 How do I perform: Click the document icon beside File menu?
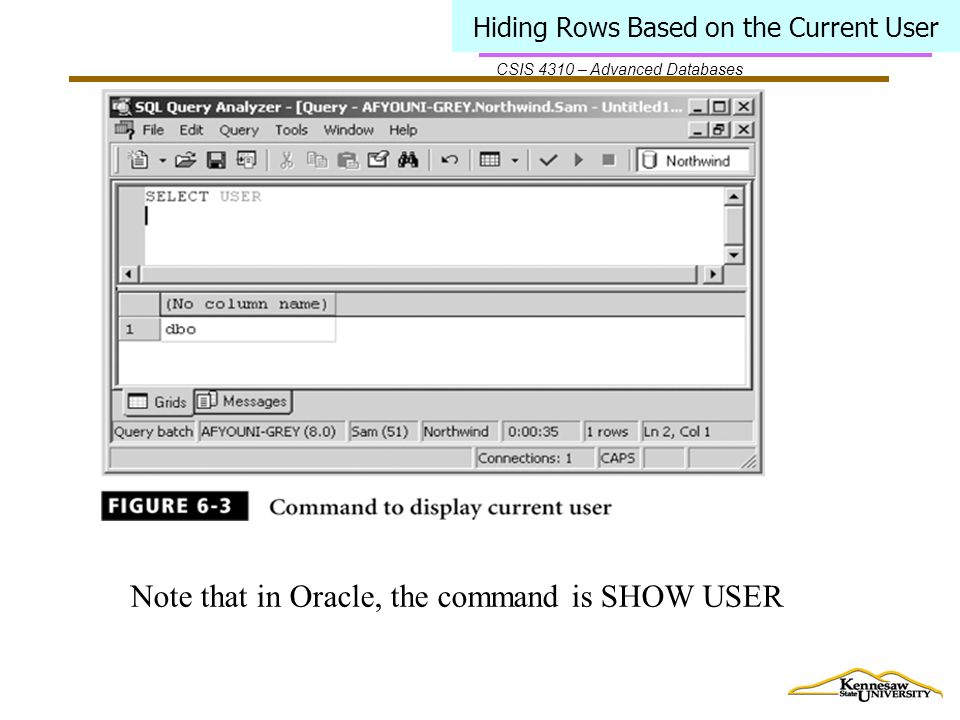(x=124, y=130)
